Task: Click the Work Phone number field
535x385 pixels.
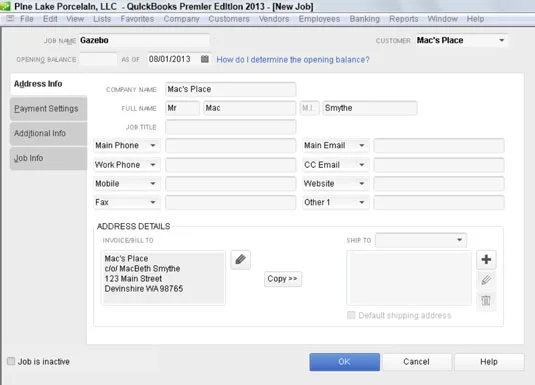Action: (x=230, y=165)
